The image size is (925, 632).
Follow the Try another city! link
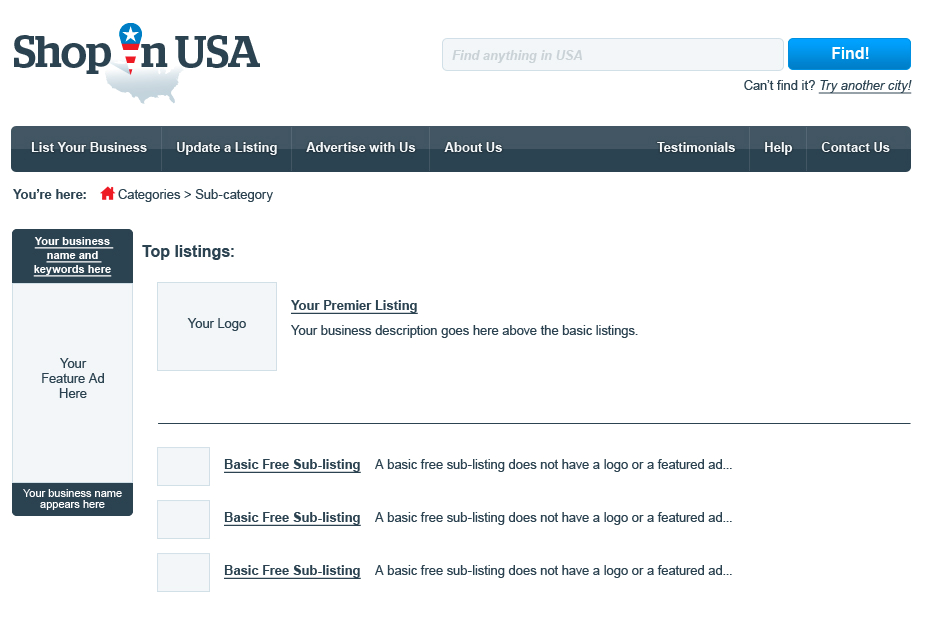click(x=865, y=86)
